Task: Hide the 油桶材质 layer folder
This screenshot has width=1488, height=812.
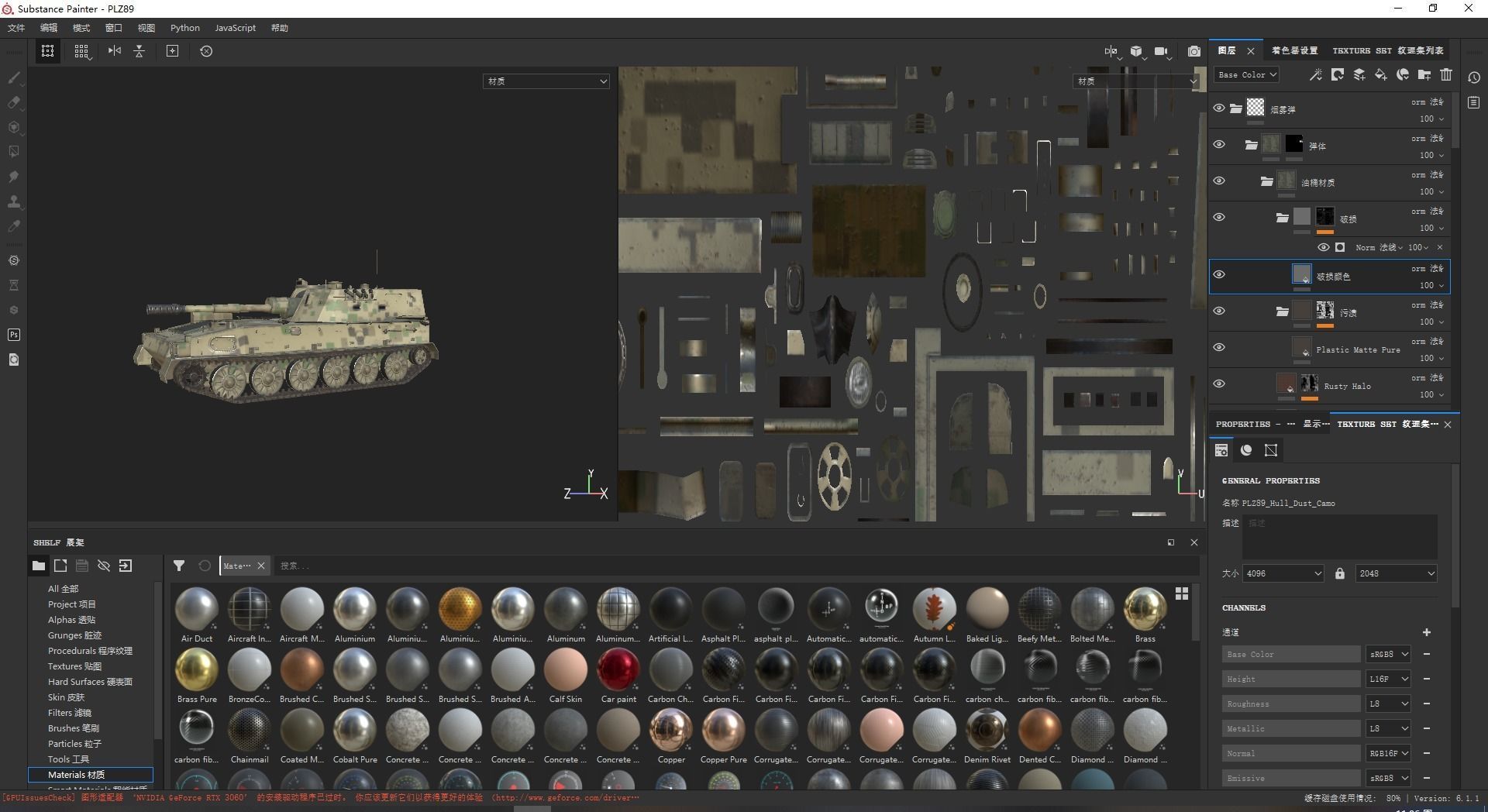Action: point(1219,181)
